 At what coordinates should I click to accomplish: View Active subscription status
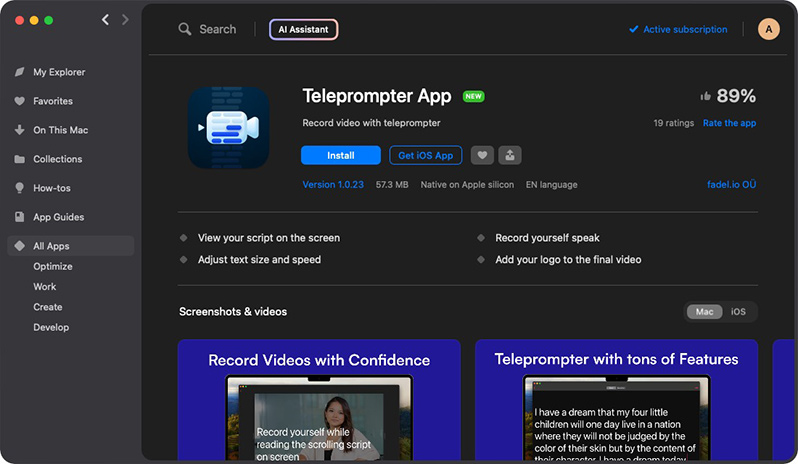click(x=678, y=30)
